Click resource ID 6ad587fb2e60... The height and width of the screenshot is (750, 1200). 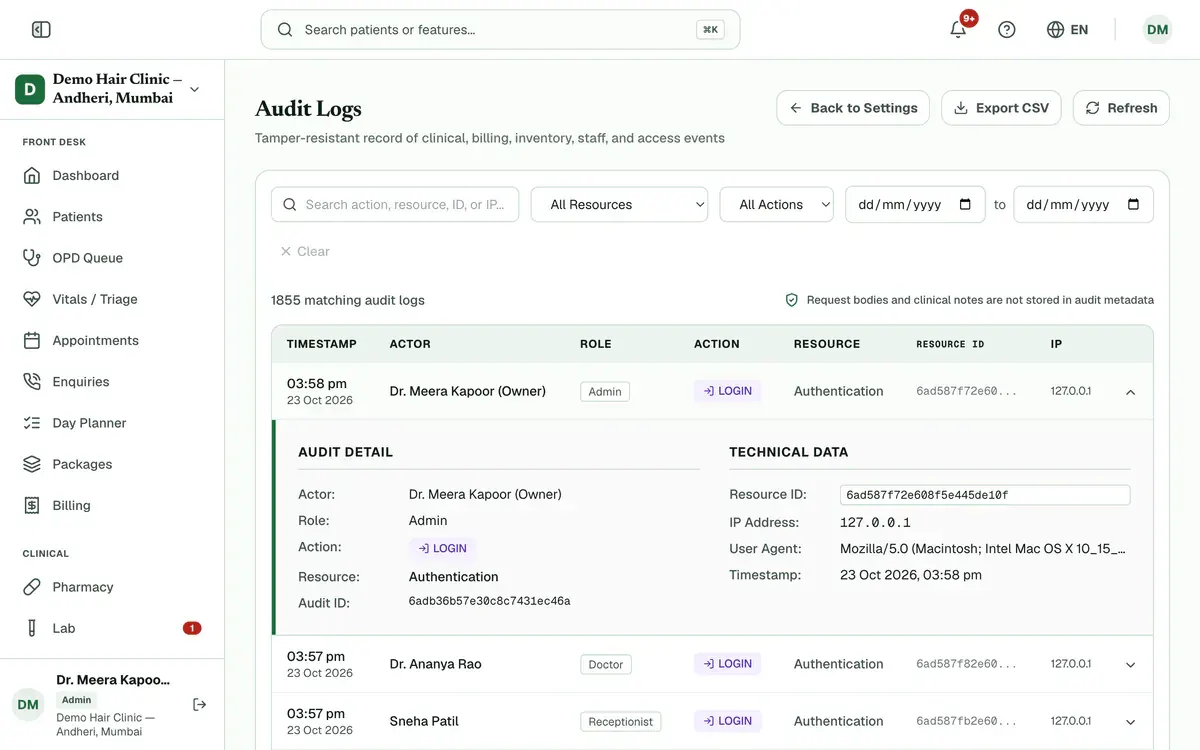(x=967, y=721)
